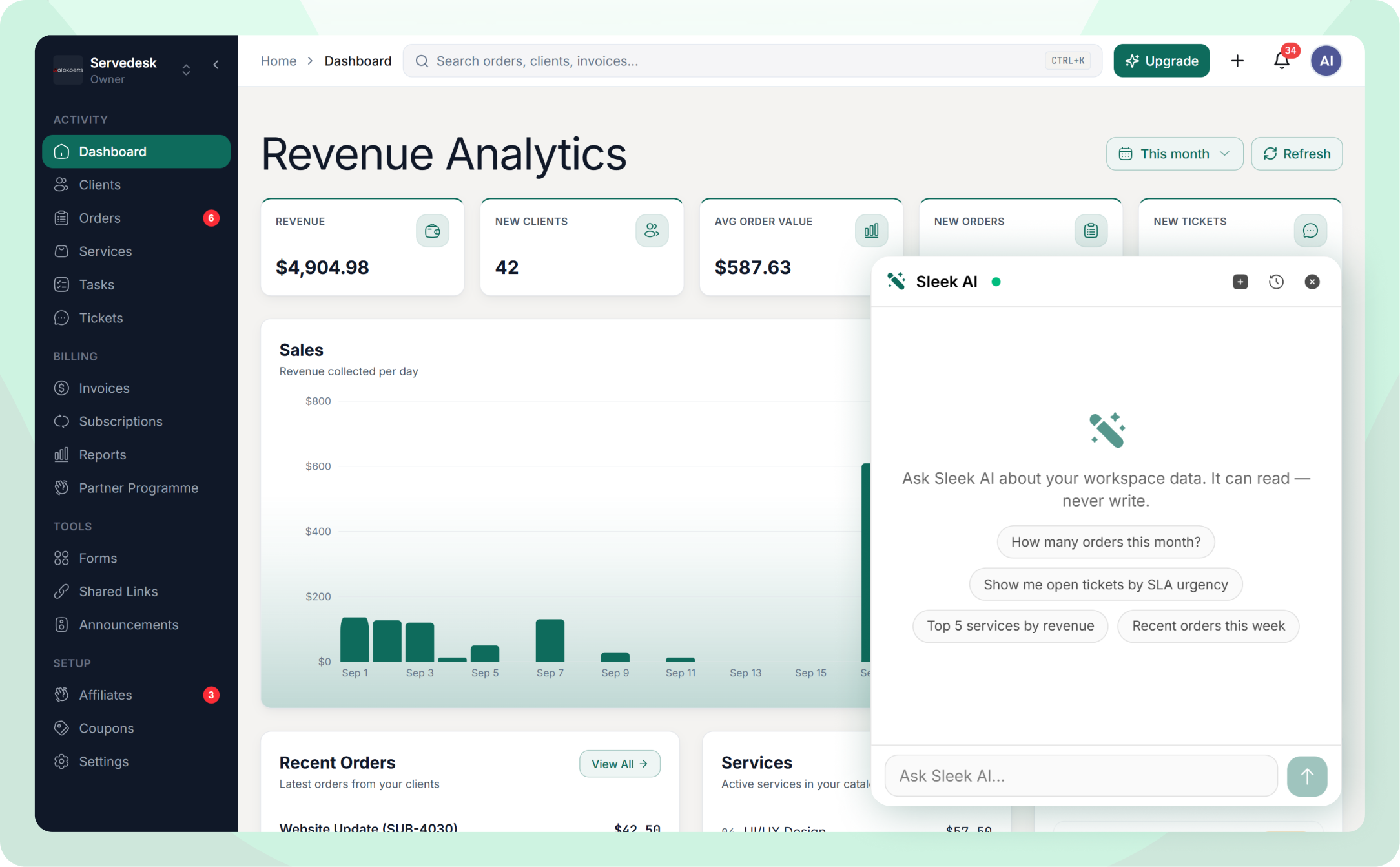Image resolution: width=1400 pixels, height=867 pixels.
Task: Click the New Clients card people icon
Action: [652, 231]
